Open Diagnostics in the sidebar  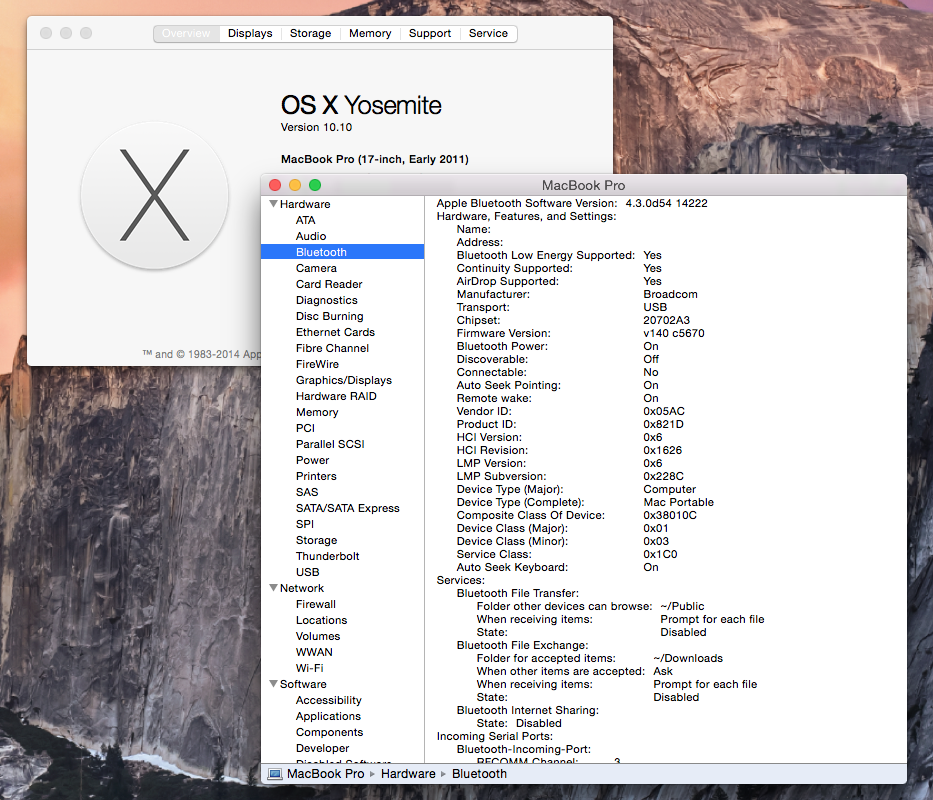coord(327,301)
